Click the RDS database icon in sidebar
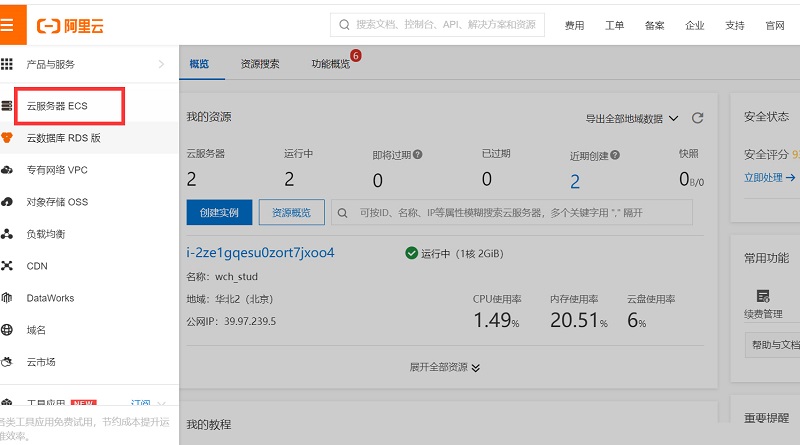Viewport: 800px width, 445px height. pyautogui.click(x=7, y=137)
